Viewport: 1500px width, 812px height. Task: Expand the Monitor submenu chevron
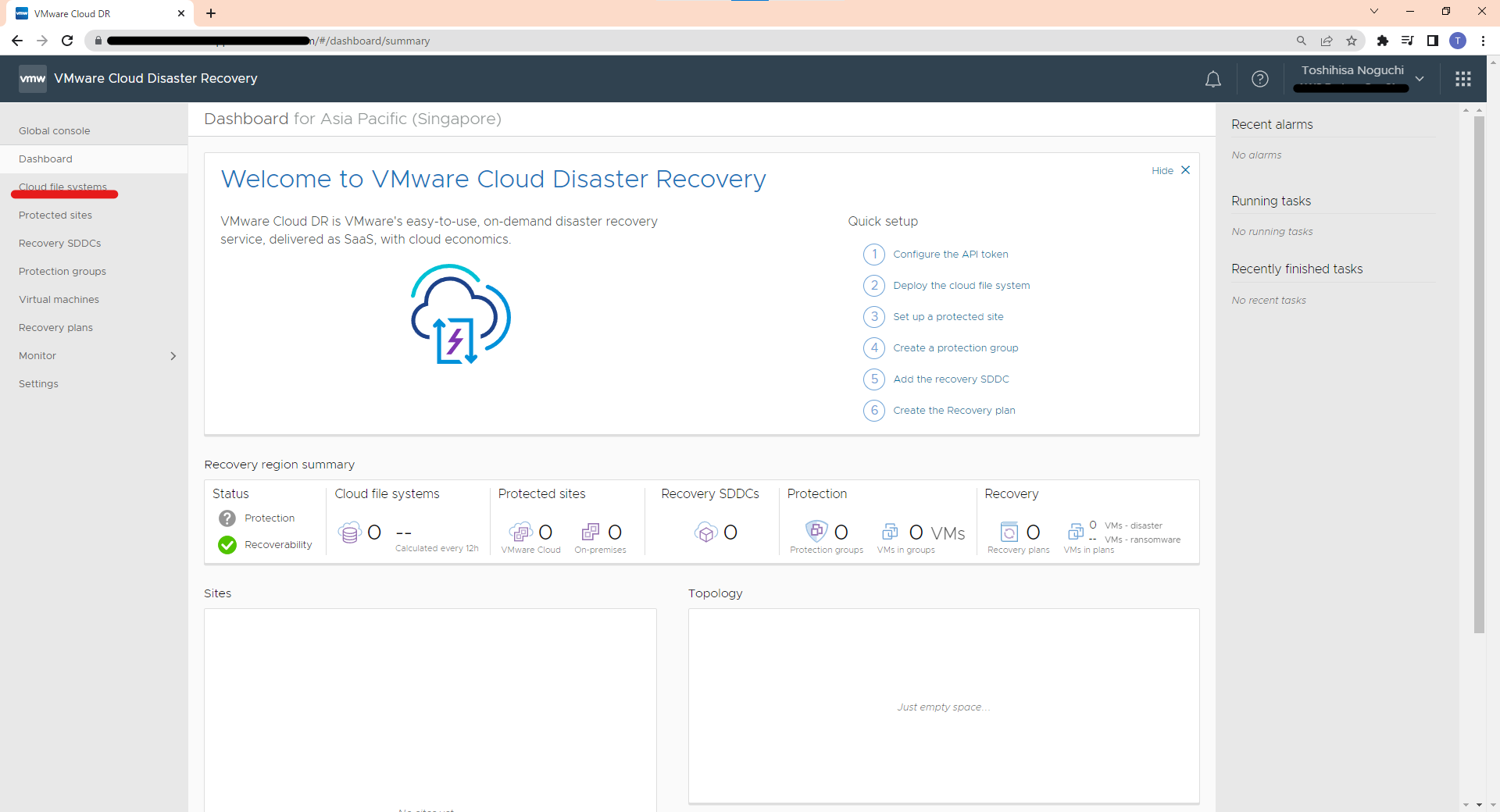coord(173,356)
